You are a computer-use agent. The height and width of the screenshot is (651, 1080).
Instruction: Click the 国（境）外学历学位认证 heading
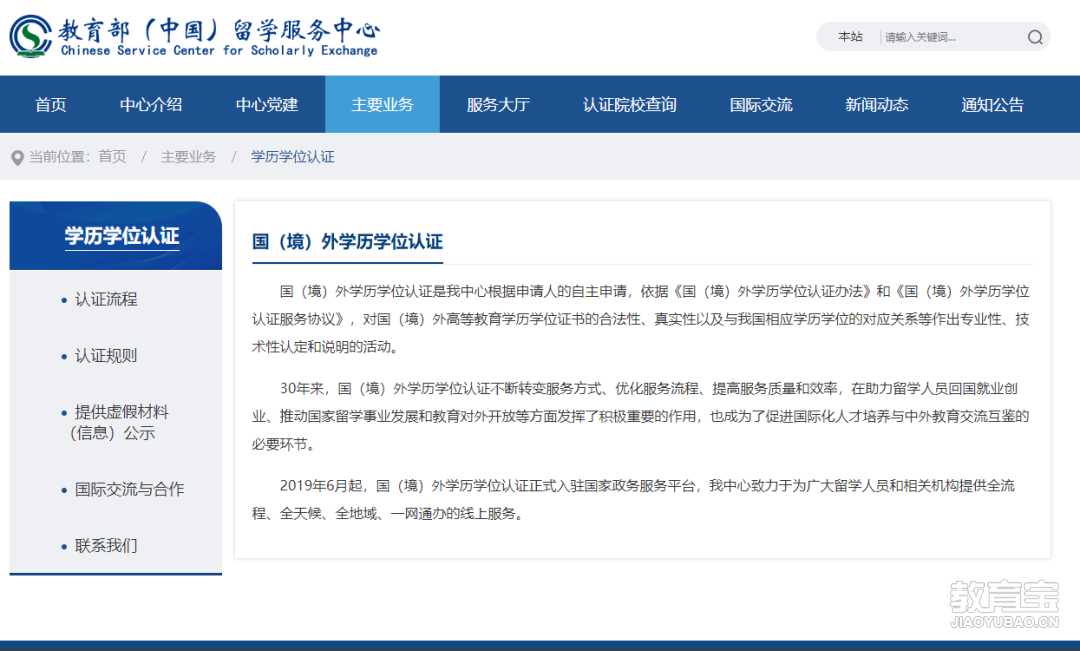coord(347,242)
